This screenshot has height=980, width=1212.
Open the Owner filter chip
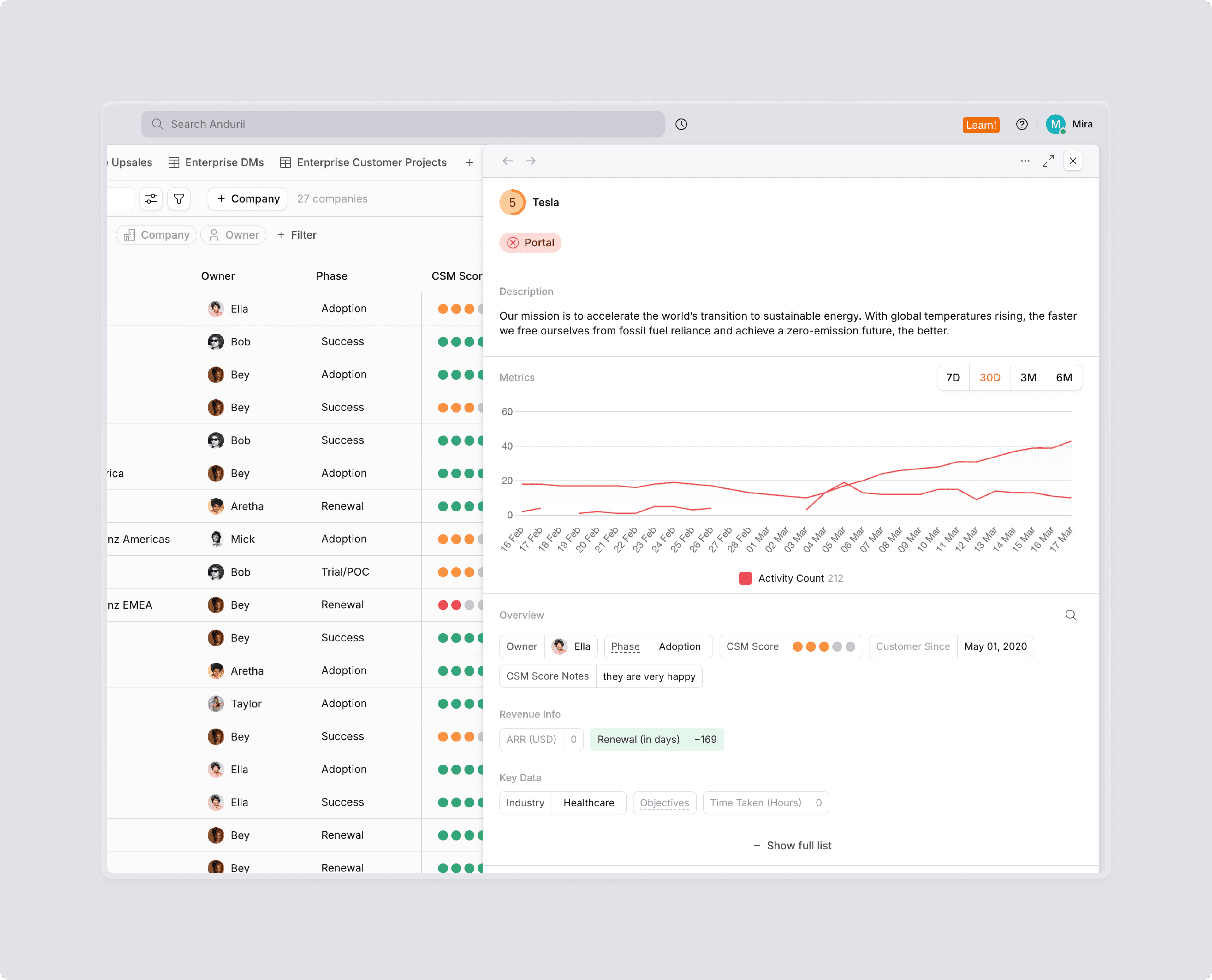[233, 235]
